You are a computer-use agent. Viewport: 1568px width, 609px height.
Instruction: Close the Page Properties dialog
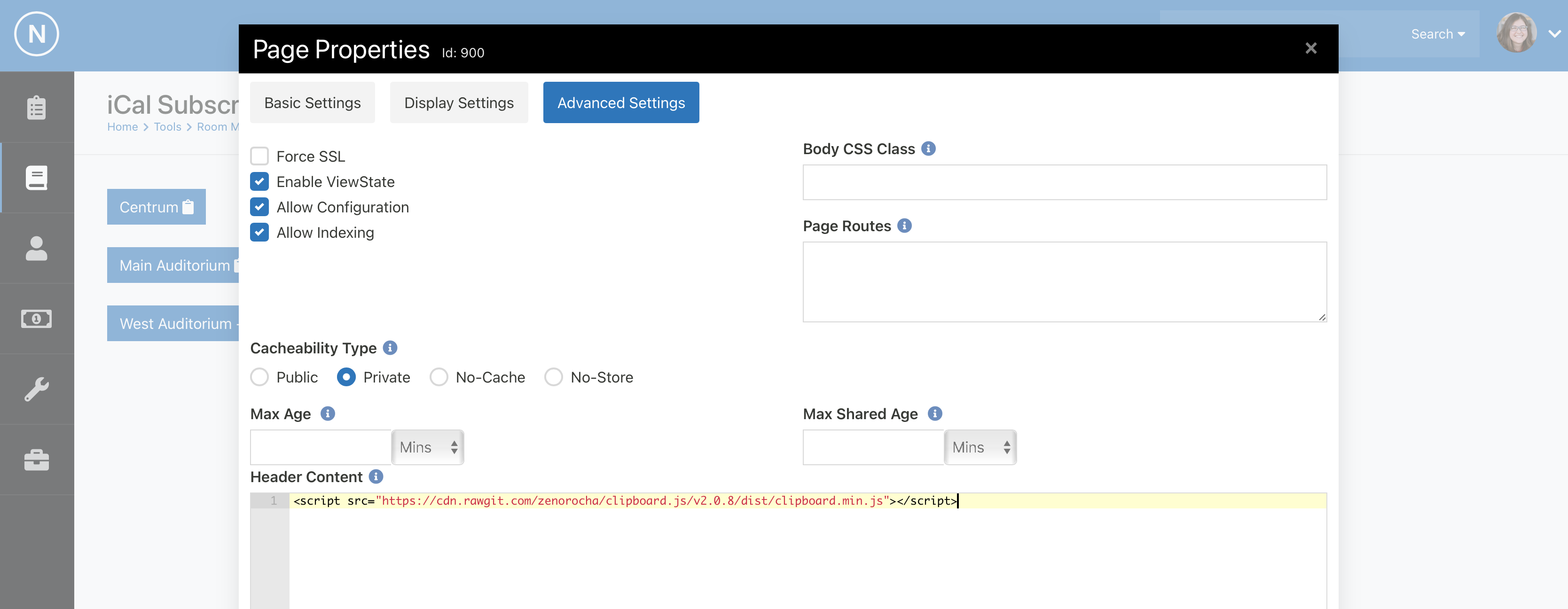pos(1311,49)
